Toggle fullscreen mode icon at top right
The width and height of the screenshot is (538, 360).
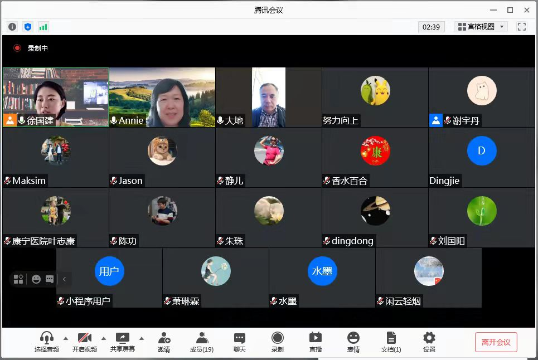click(522, 27)
